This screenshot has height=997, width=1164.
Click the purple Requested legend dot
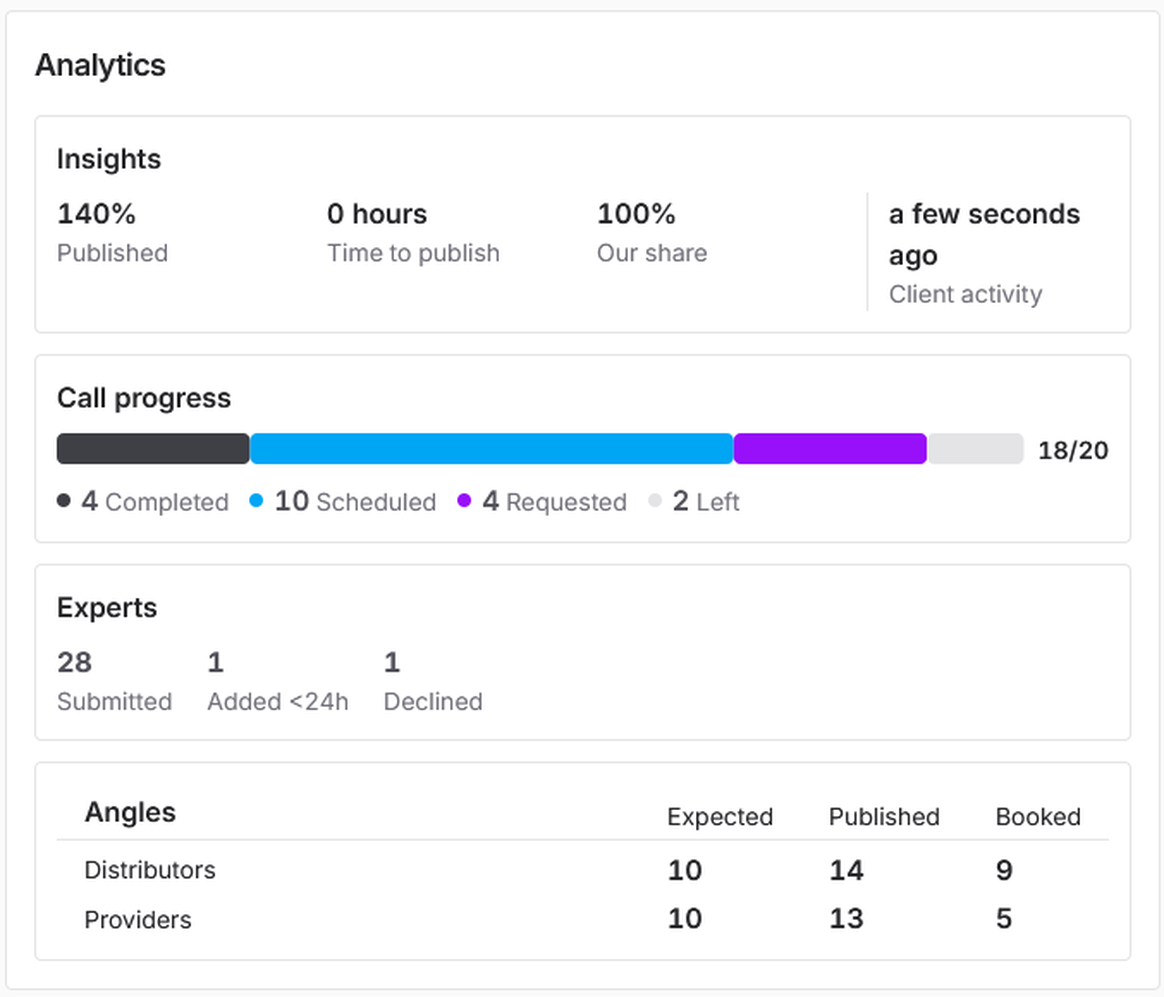pyautogui.click(x=464, y=501)
